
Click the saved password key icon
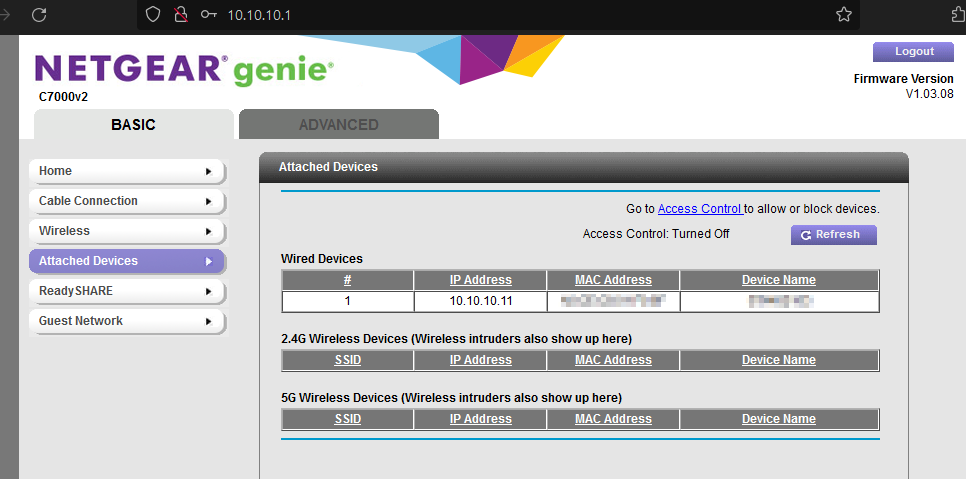pos(209,15)
